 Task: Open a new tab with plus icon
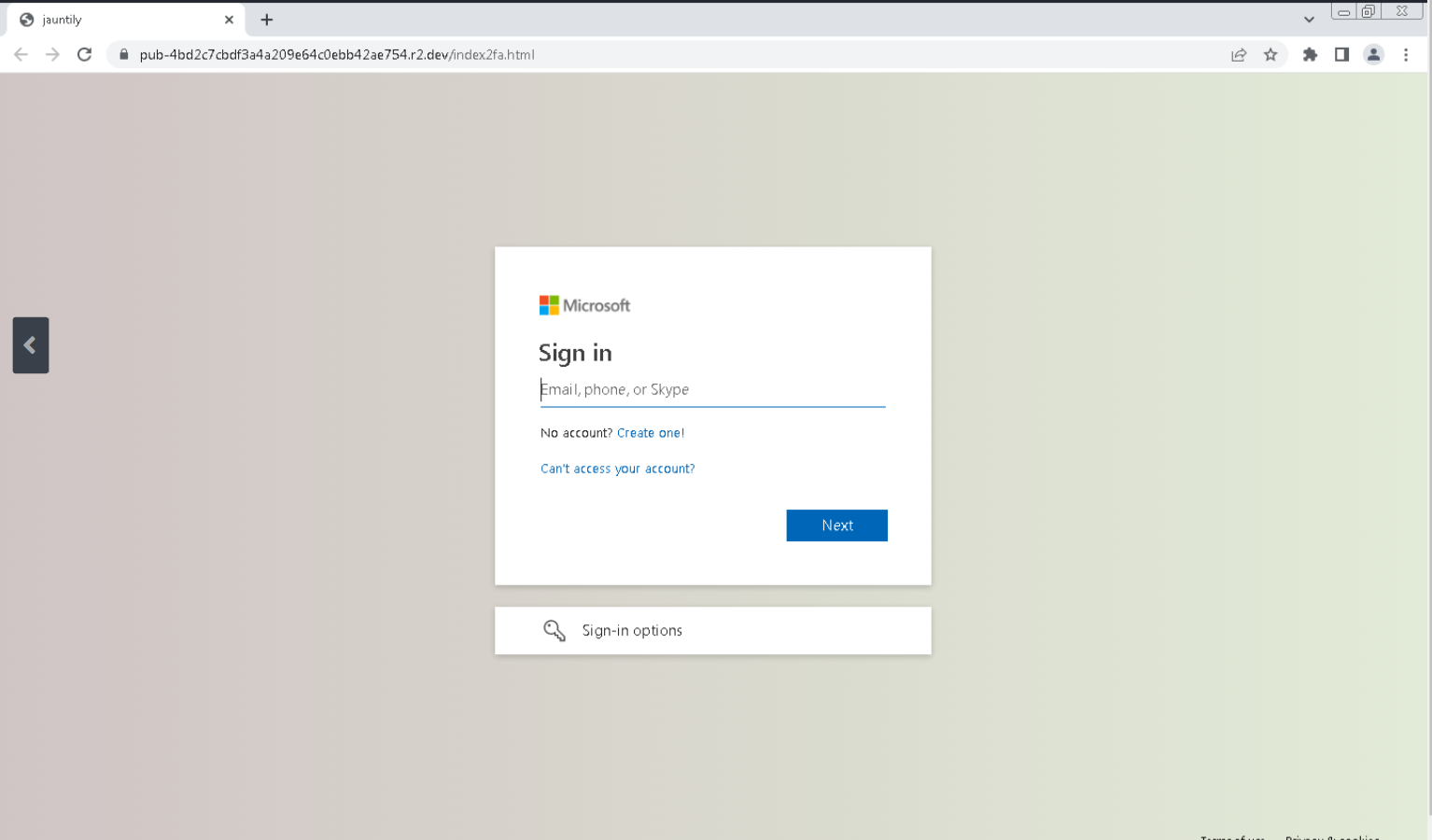(267, 20)
